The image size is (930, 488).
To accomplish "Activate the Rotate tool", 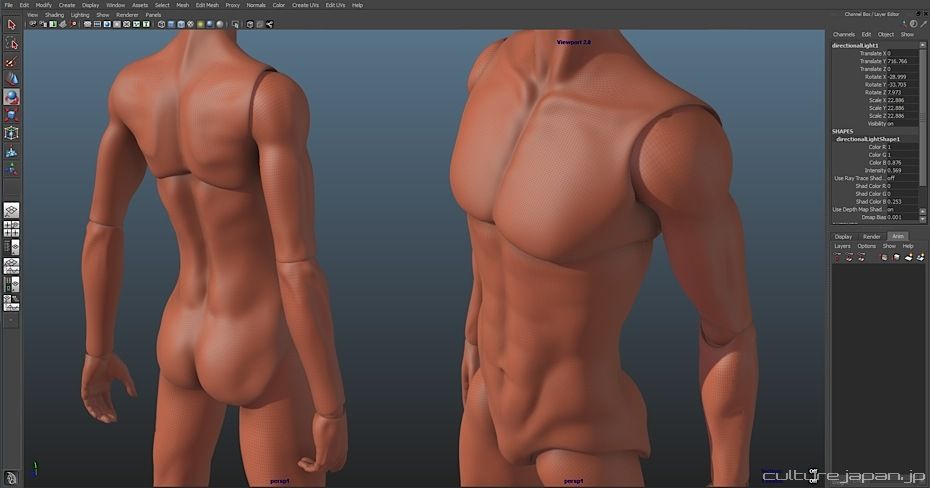I will 11,97.
